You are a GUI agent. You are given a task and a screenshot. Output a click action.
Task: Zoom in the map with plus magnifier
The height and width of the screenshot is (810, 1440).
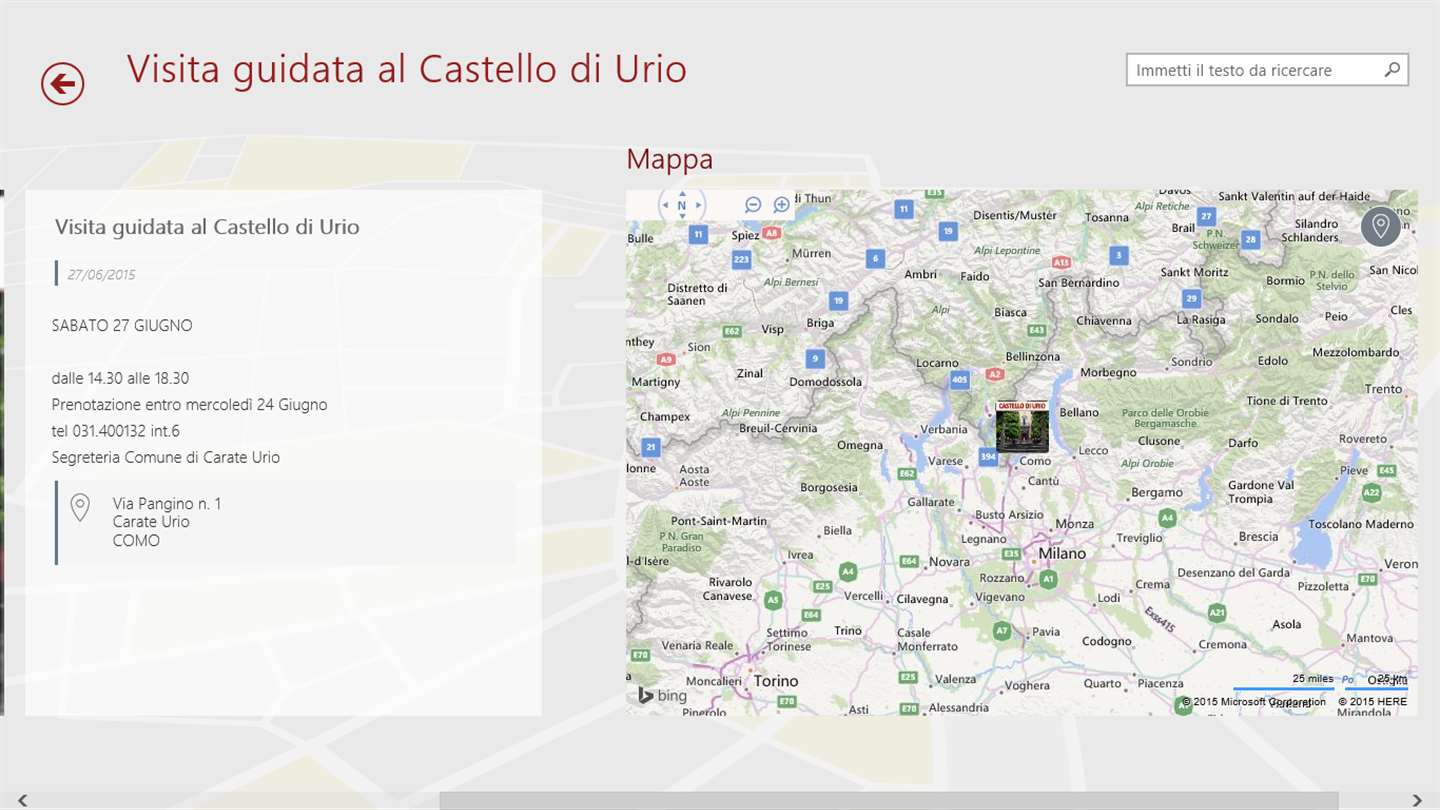click(x=782, y=205)
